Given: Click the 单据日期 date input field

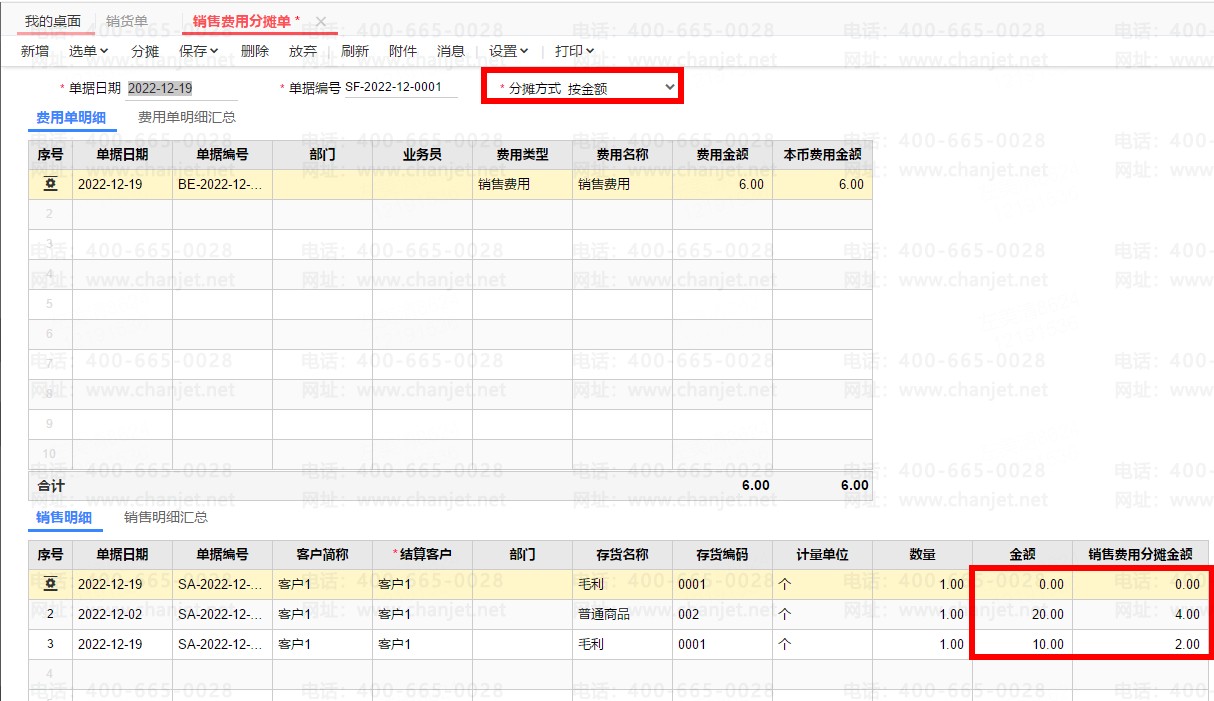Looking at the screenshot, I should tap(182, 88).
